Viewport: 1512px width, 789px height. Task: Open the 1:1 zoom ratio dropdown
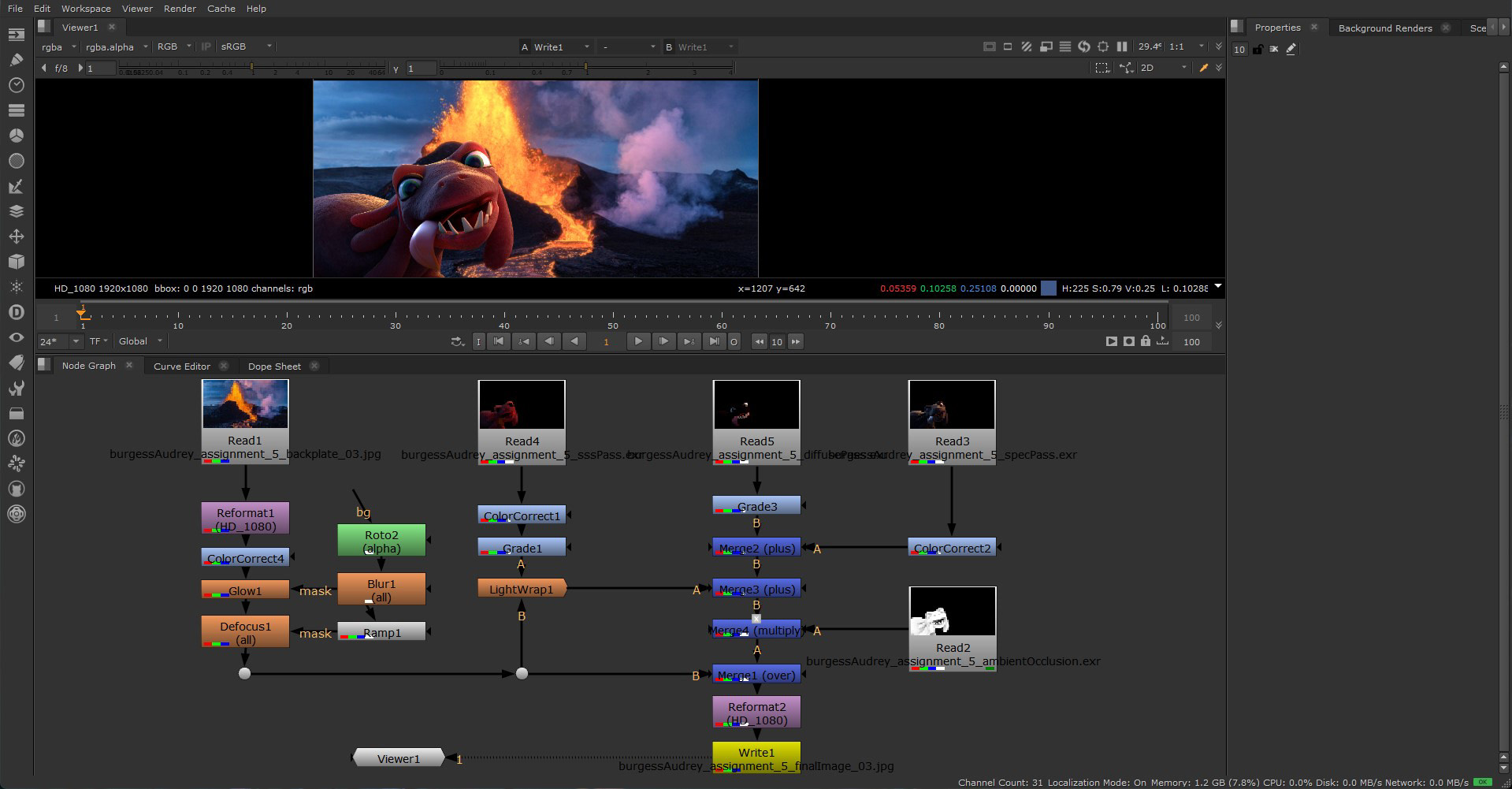1187,47
